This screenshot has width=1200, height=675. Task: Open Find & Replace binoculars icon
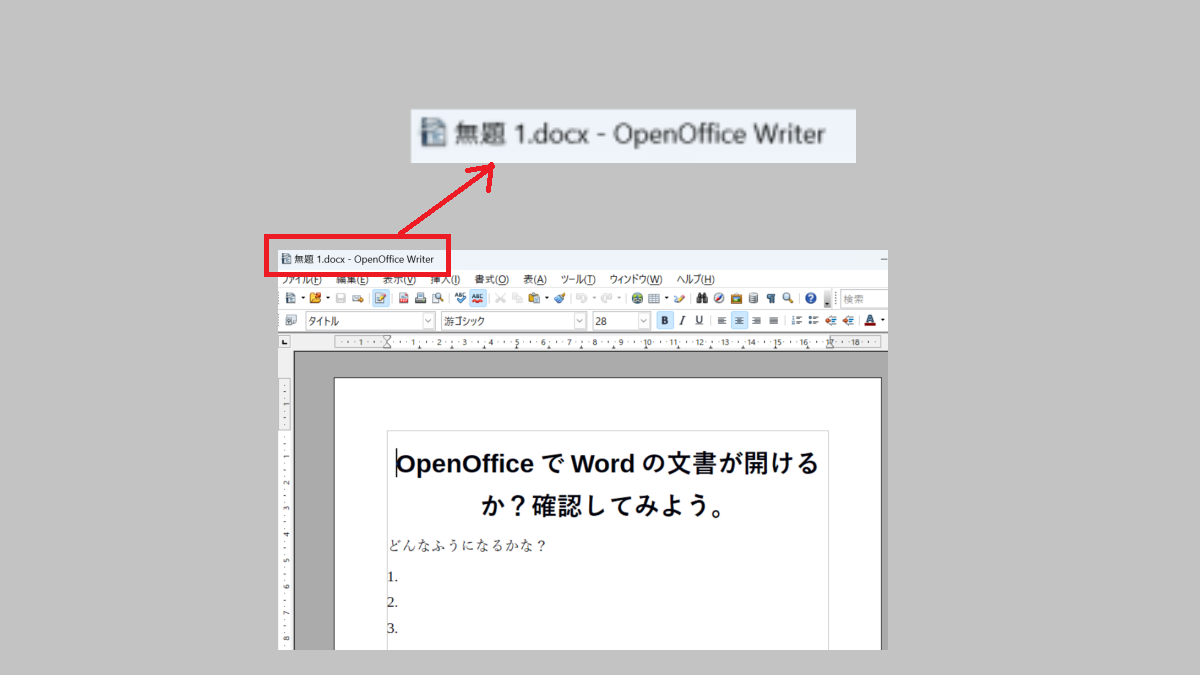click(x=702, y=298)
